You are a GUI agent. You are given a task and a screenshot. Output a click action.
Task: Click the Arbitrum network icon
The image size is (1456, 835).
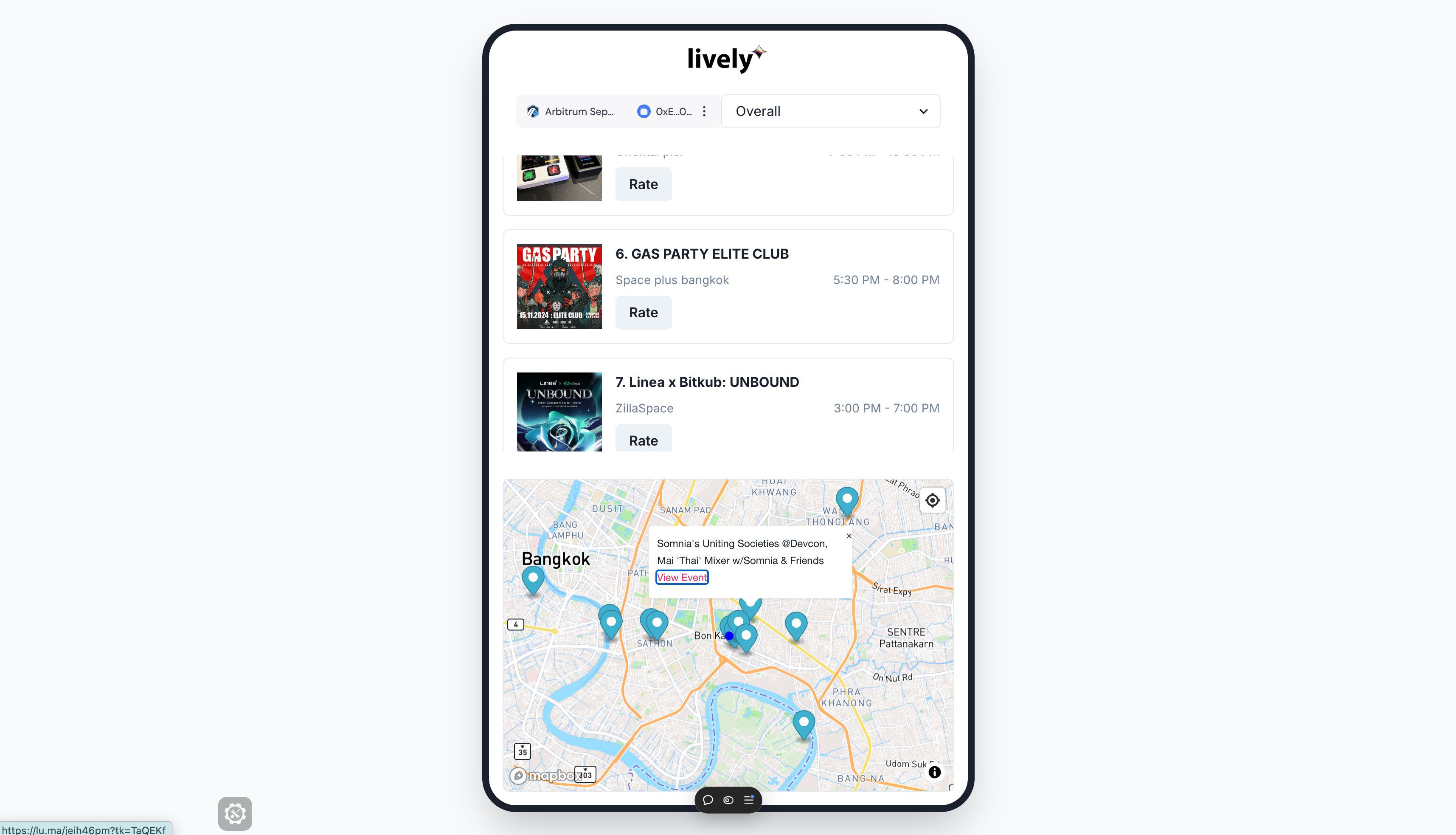click(x=533, y=111)
